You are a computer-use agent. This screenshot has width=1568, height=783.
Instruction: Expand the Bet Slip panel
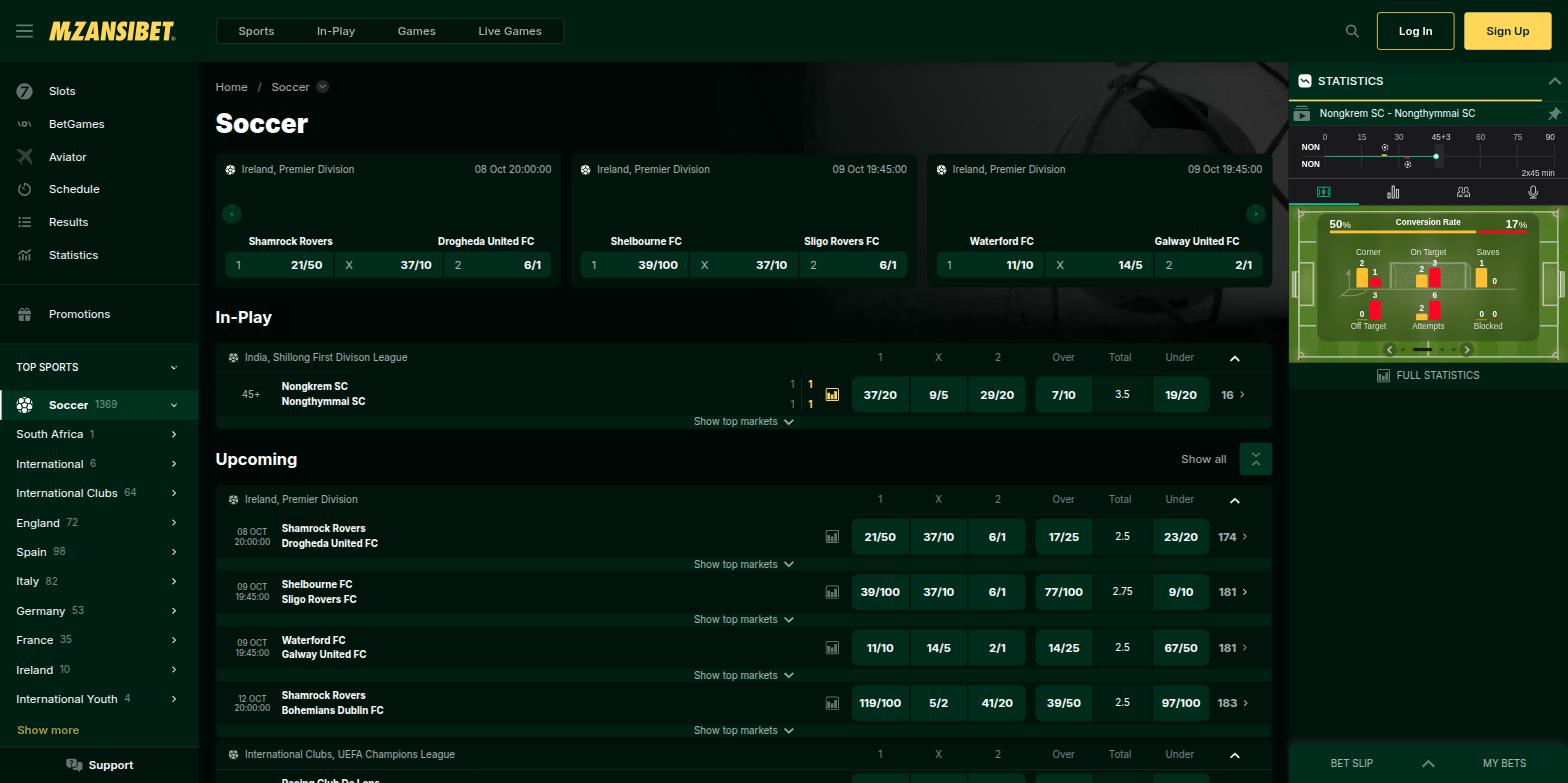point(1428,763)
